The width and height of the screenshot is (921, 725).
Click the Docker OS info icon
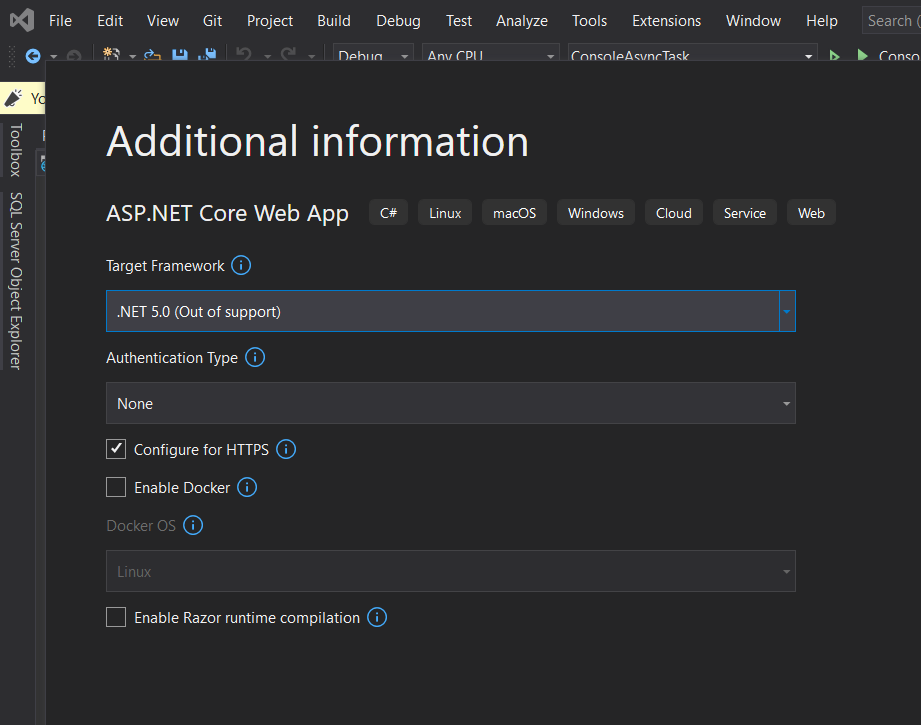[193, 525]
